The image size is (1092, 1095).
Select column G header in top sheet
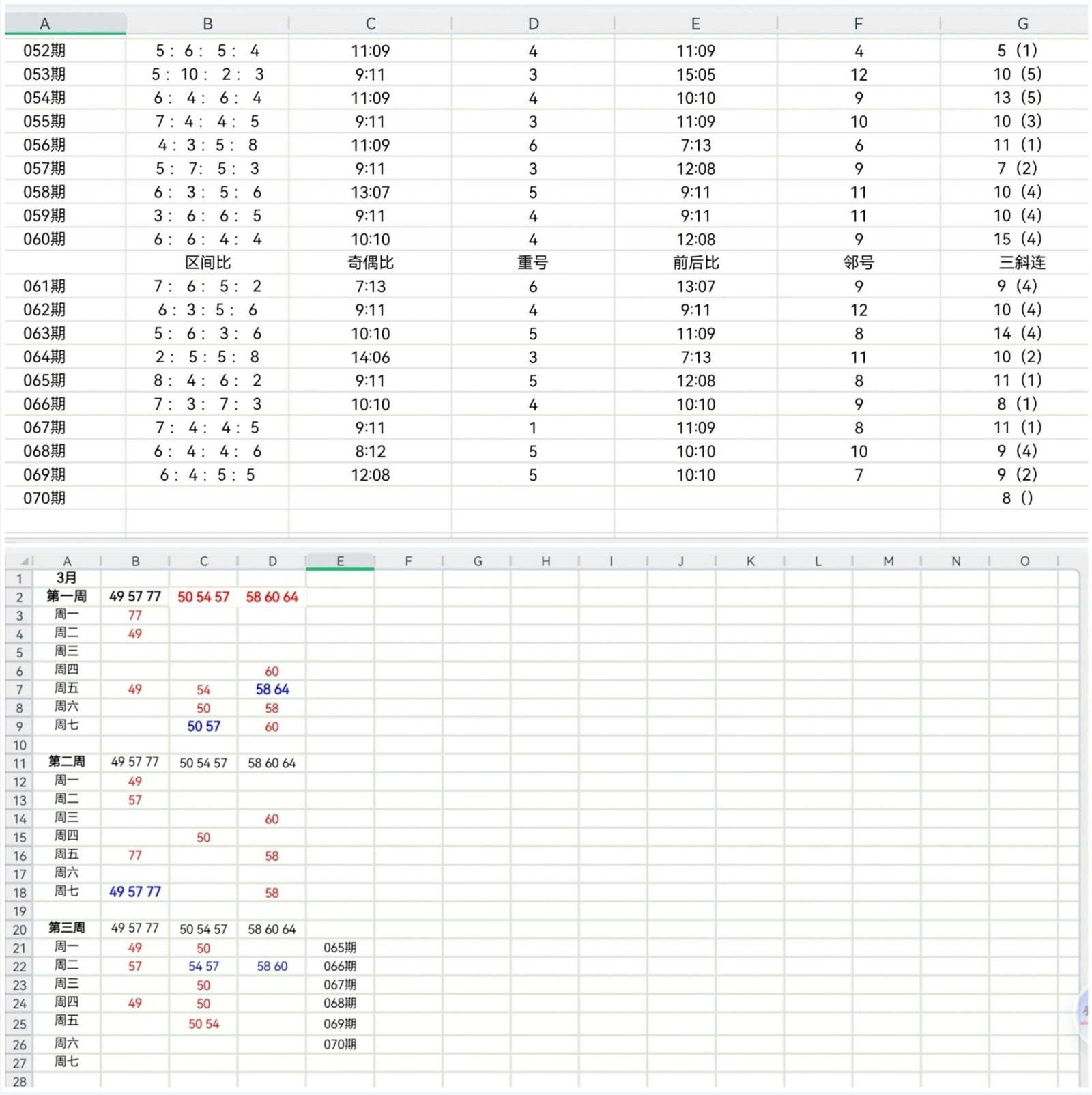tap(1022, 24)
